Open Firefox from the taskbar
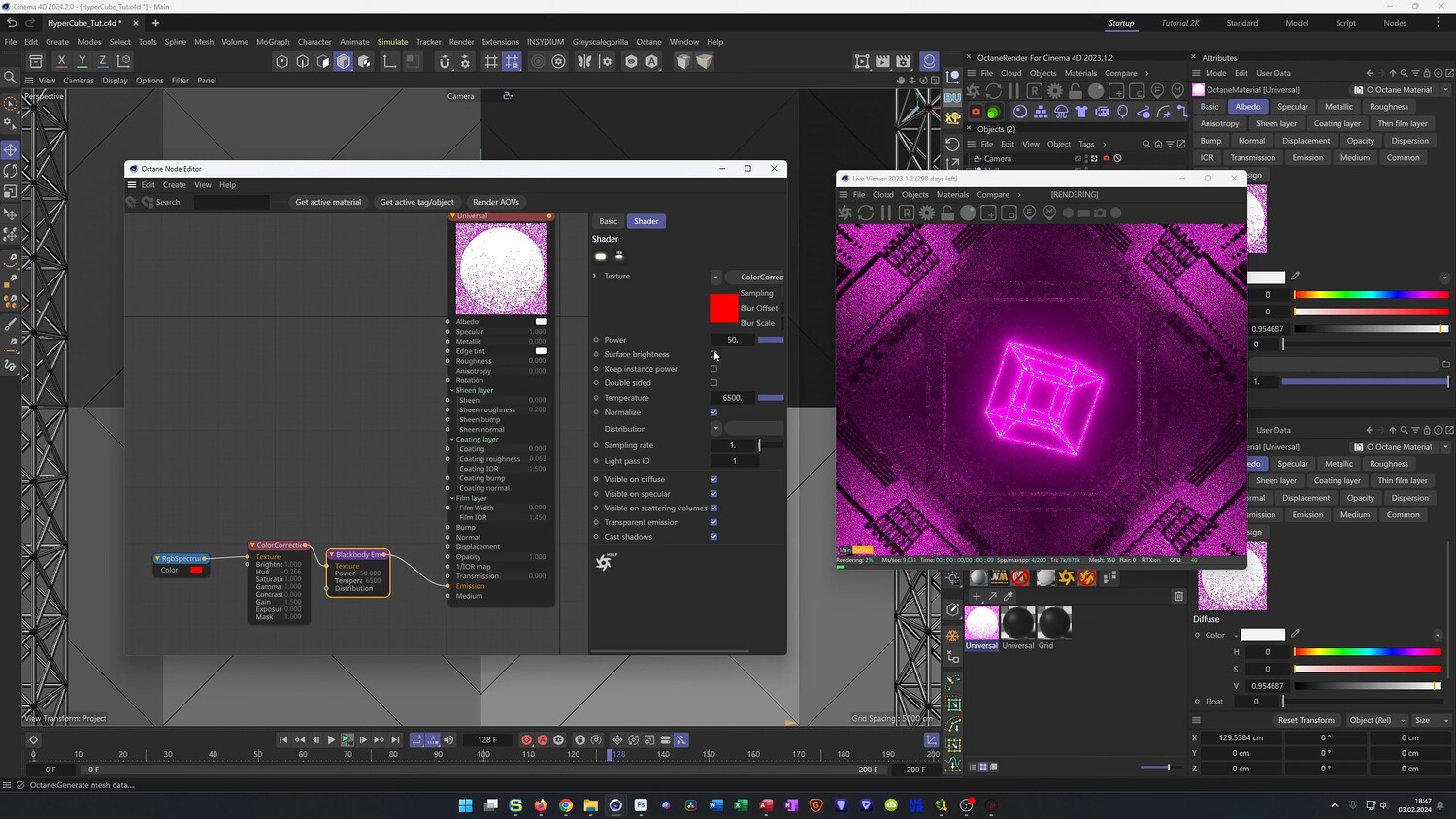This screenshot has width=1456, height=819. point(541,805)
